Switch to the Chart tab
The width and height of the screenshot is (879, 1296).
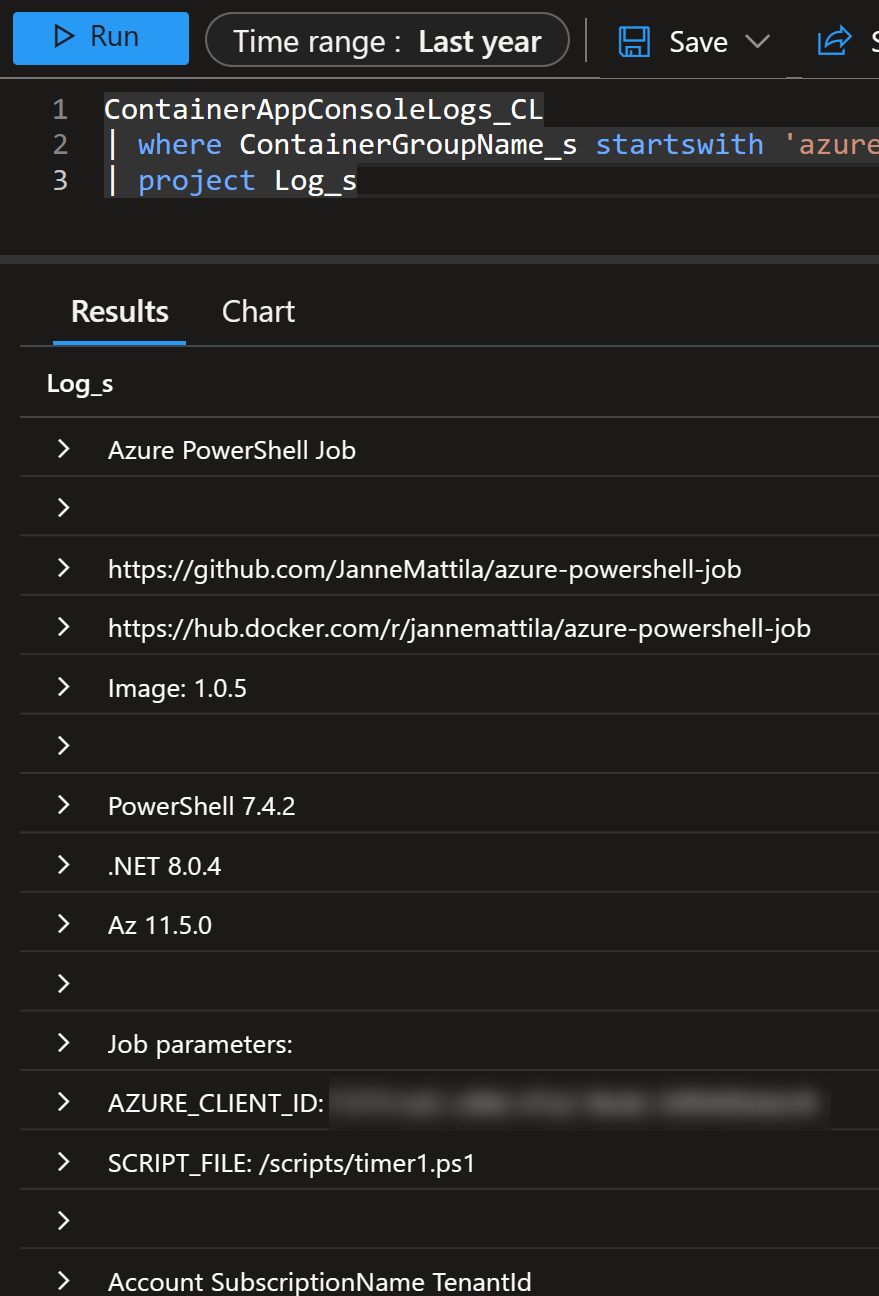(x=258, y=311)
